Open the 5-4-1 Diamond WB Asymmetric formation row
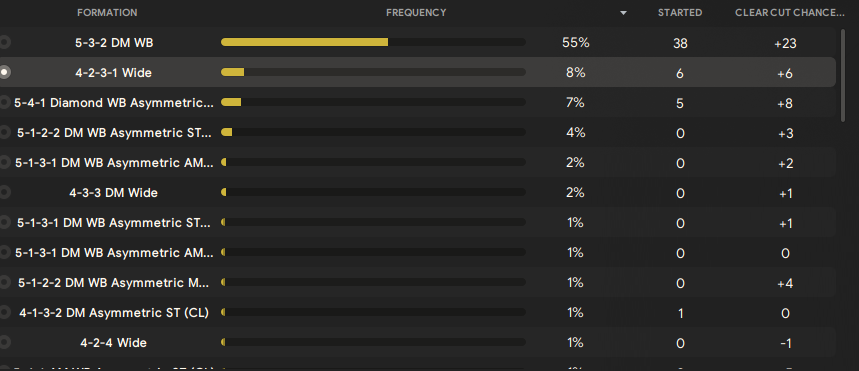The image size is (859, 371). 417,102
